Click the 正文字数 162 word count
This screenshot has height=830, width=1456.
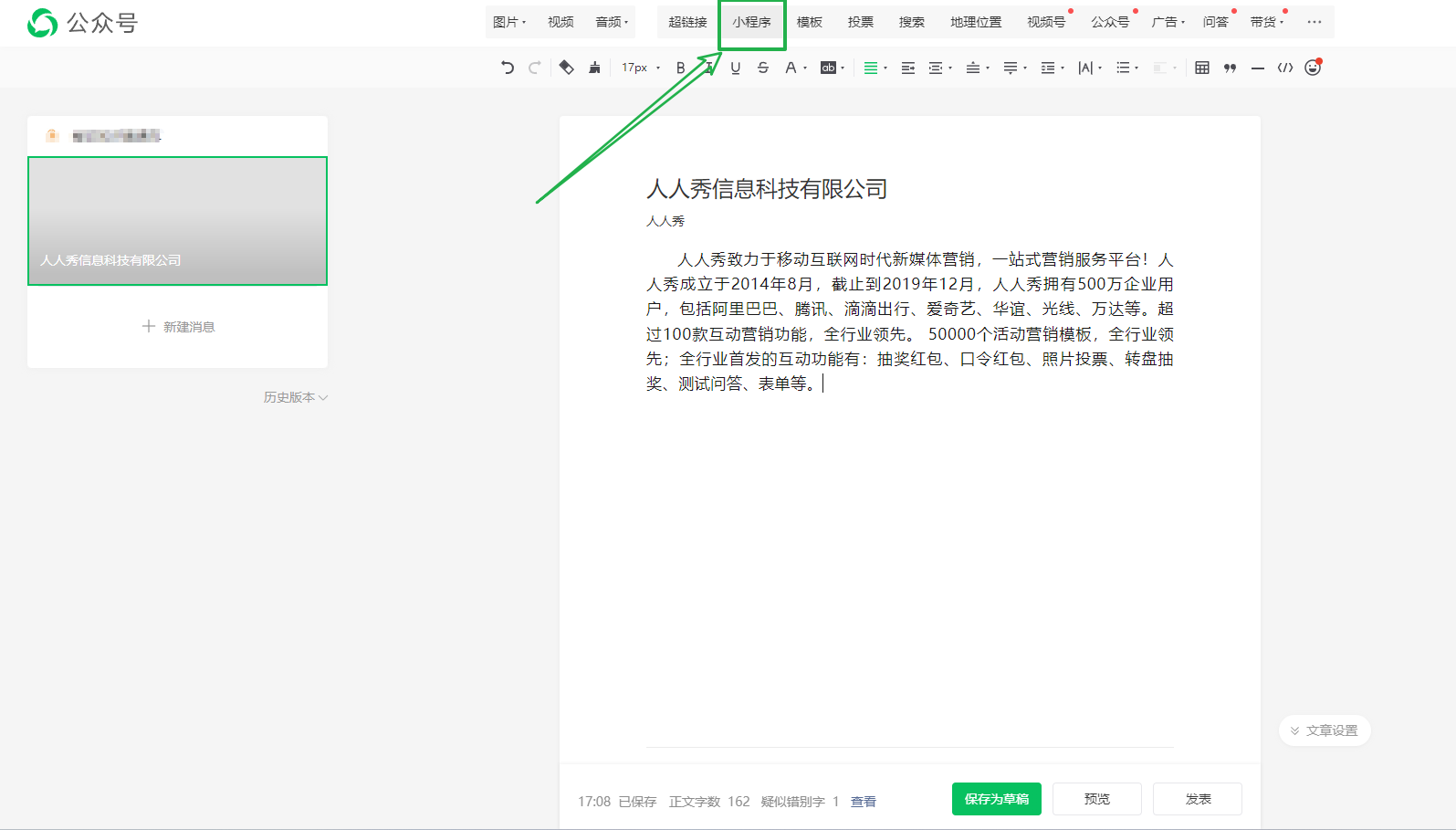[709, 802]
